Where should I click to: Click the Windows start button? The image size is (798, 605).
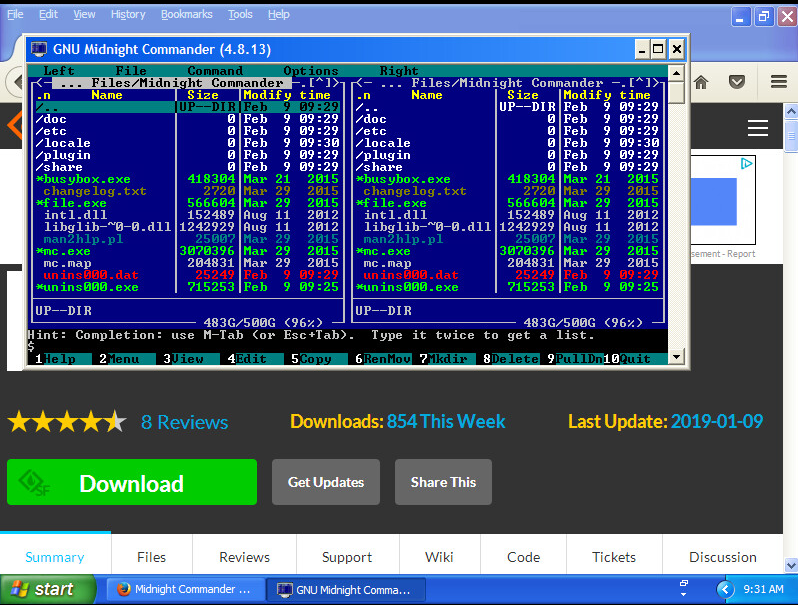(x=46, y=589)
